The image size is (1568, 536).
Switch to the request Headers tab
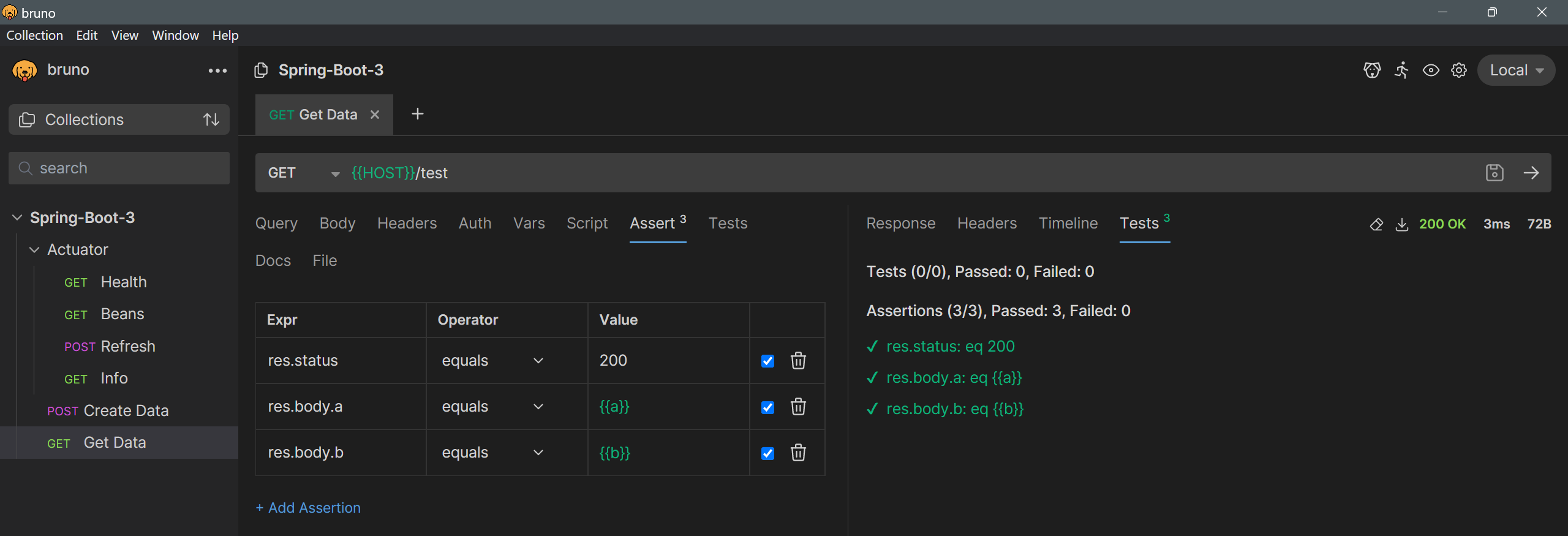[x=407, y=223]
